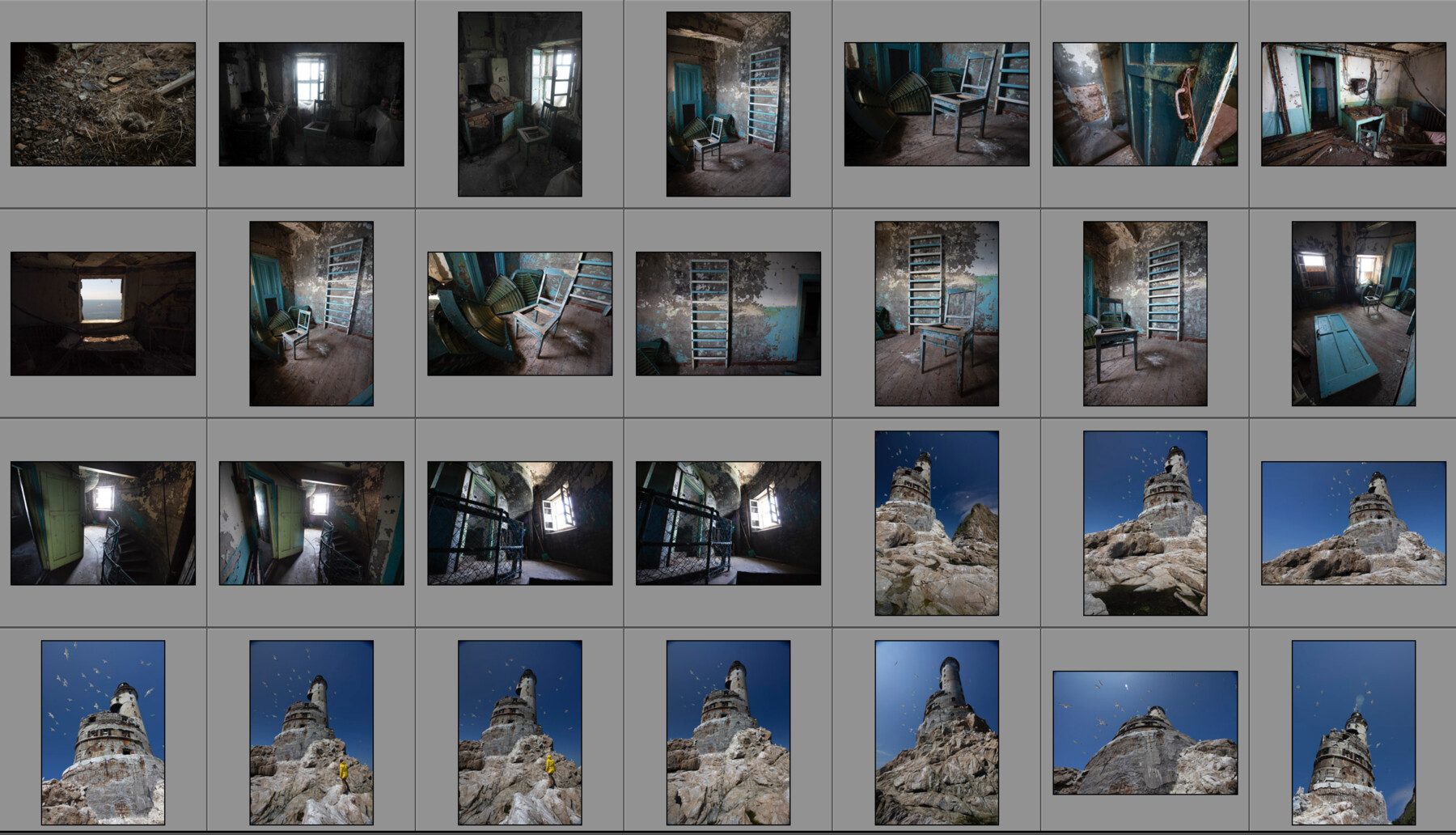The width and height of the screenshot is (1456, 835).
Task: Select lighthouse close-up with many gulls at left
Action: pyautogui.click(x=103, y=733)
